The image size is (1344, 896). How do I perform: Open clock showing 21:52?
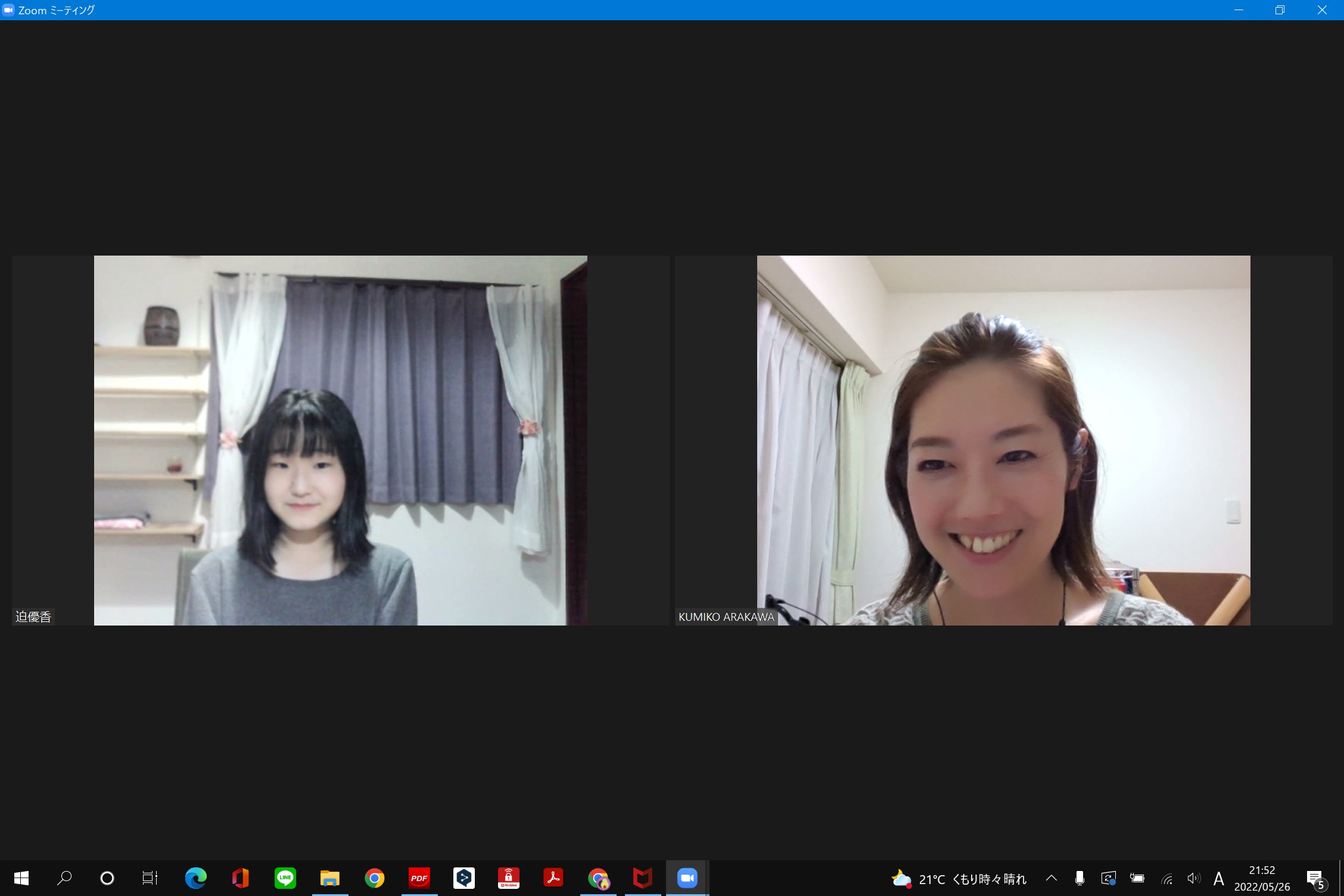pyautogui.click(x=1262, y=878)
